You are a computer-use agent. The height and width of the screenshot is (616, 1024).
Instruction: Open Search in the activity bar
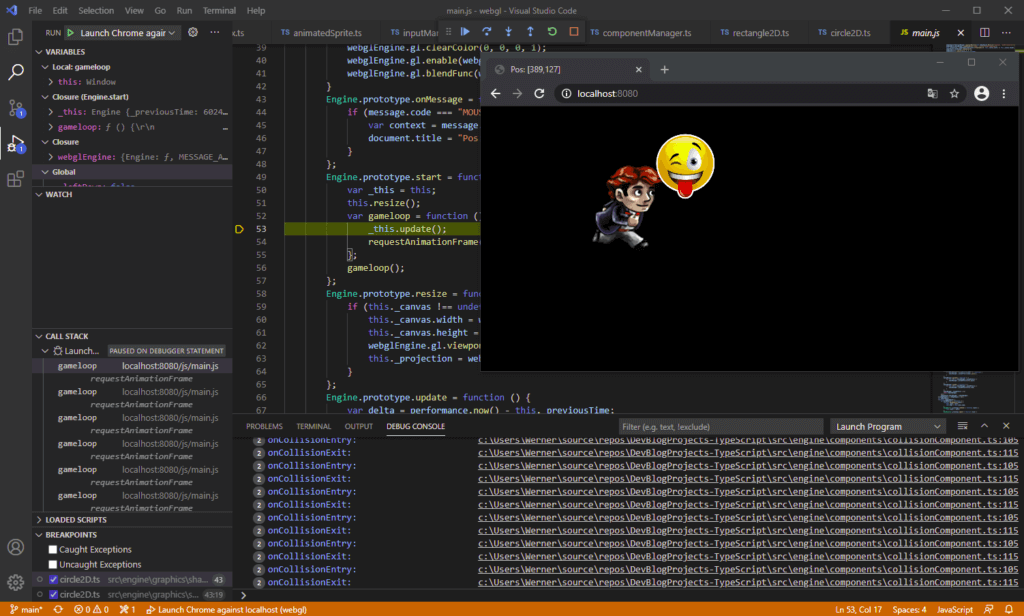click(15, 72)
